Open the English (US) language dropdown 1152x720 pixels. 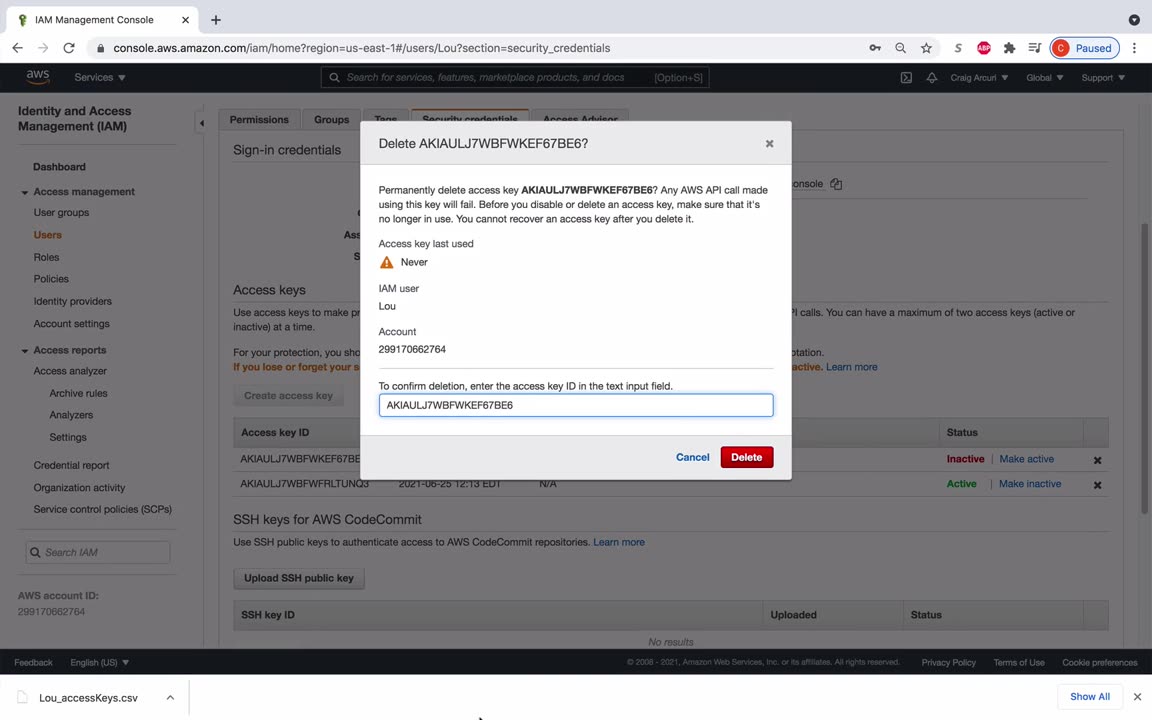(99, 663)
